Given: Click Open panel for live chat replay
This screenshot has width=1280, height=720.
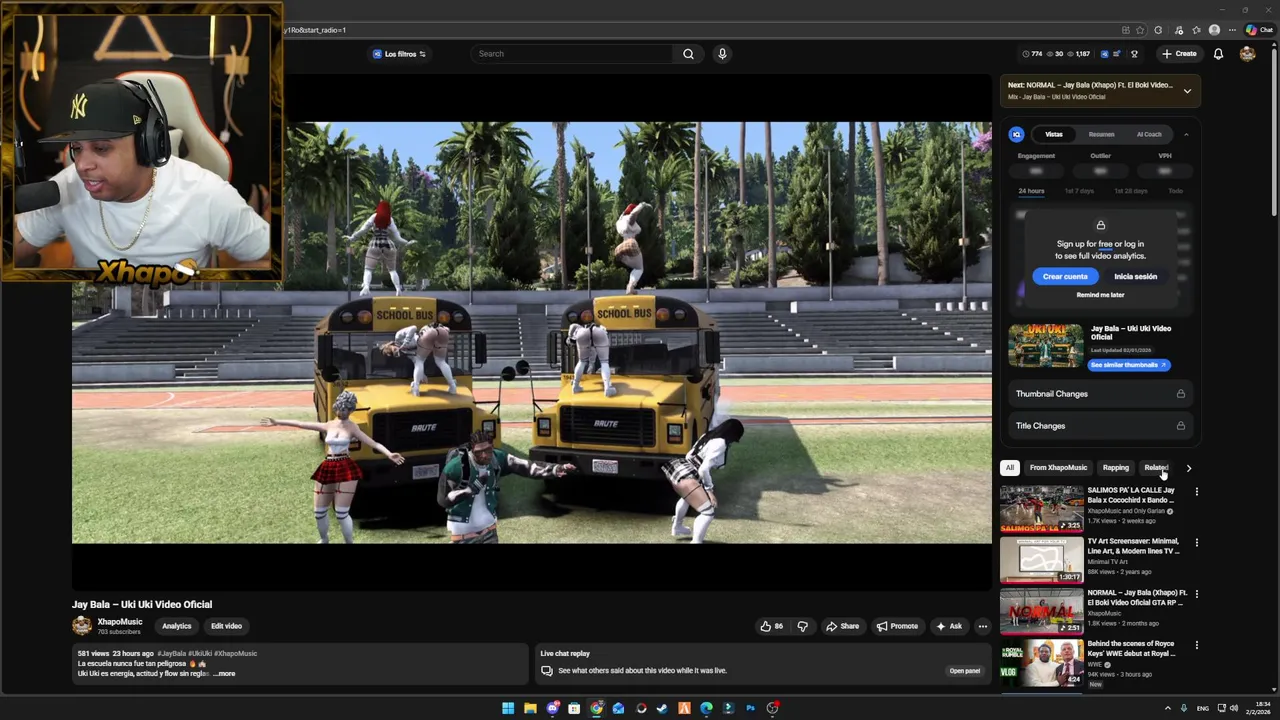Looking at the screenshot, I should [x=964, y=671].
